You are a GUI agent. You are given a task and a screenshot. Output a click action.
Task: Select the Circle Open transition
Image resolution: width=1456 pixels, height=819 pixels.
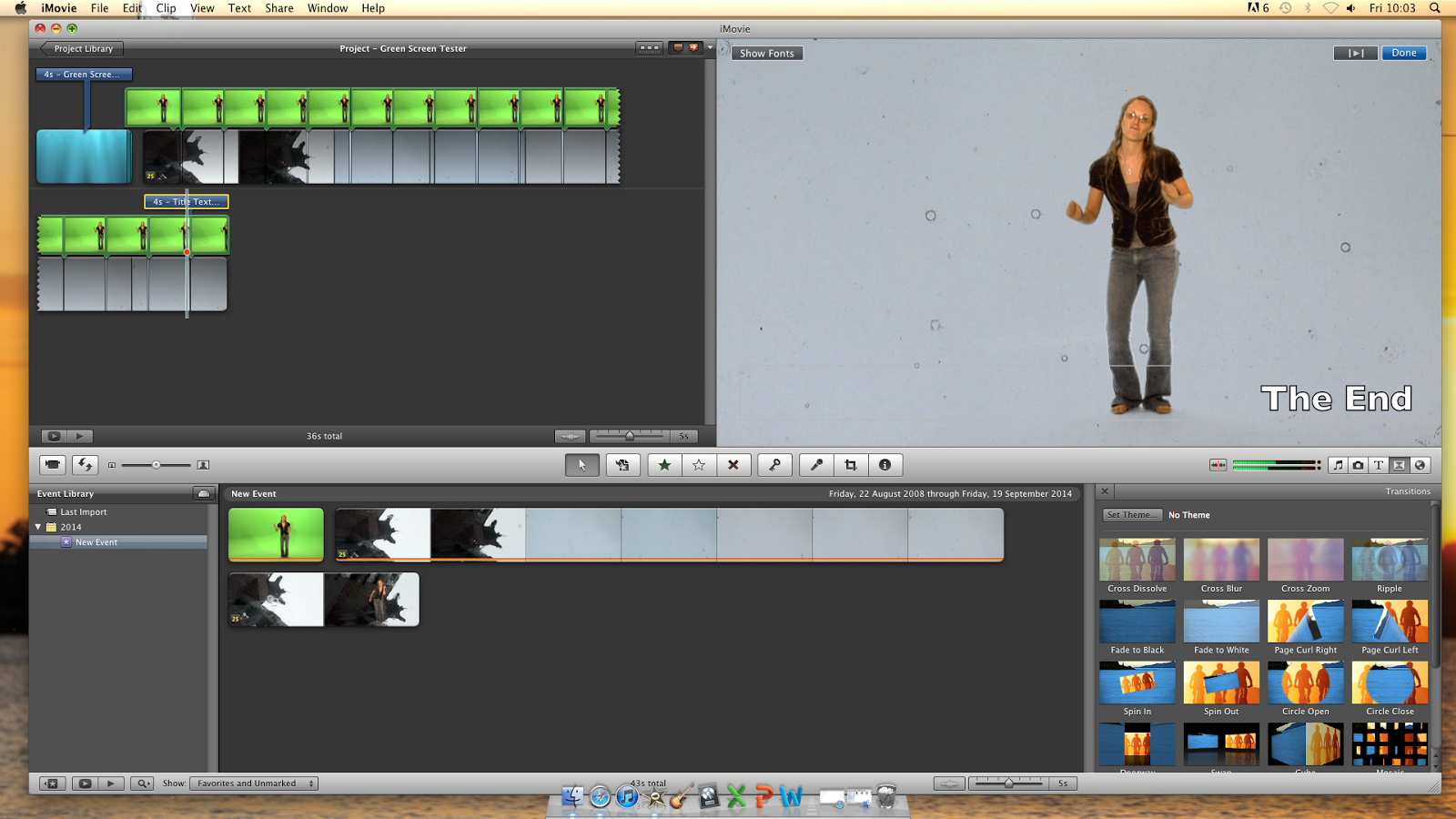pyautogui.click(x=1306, y=689)
